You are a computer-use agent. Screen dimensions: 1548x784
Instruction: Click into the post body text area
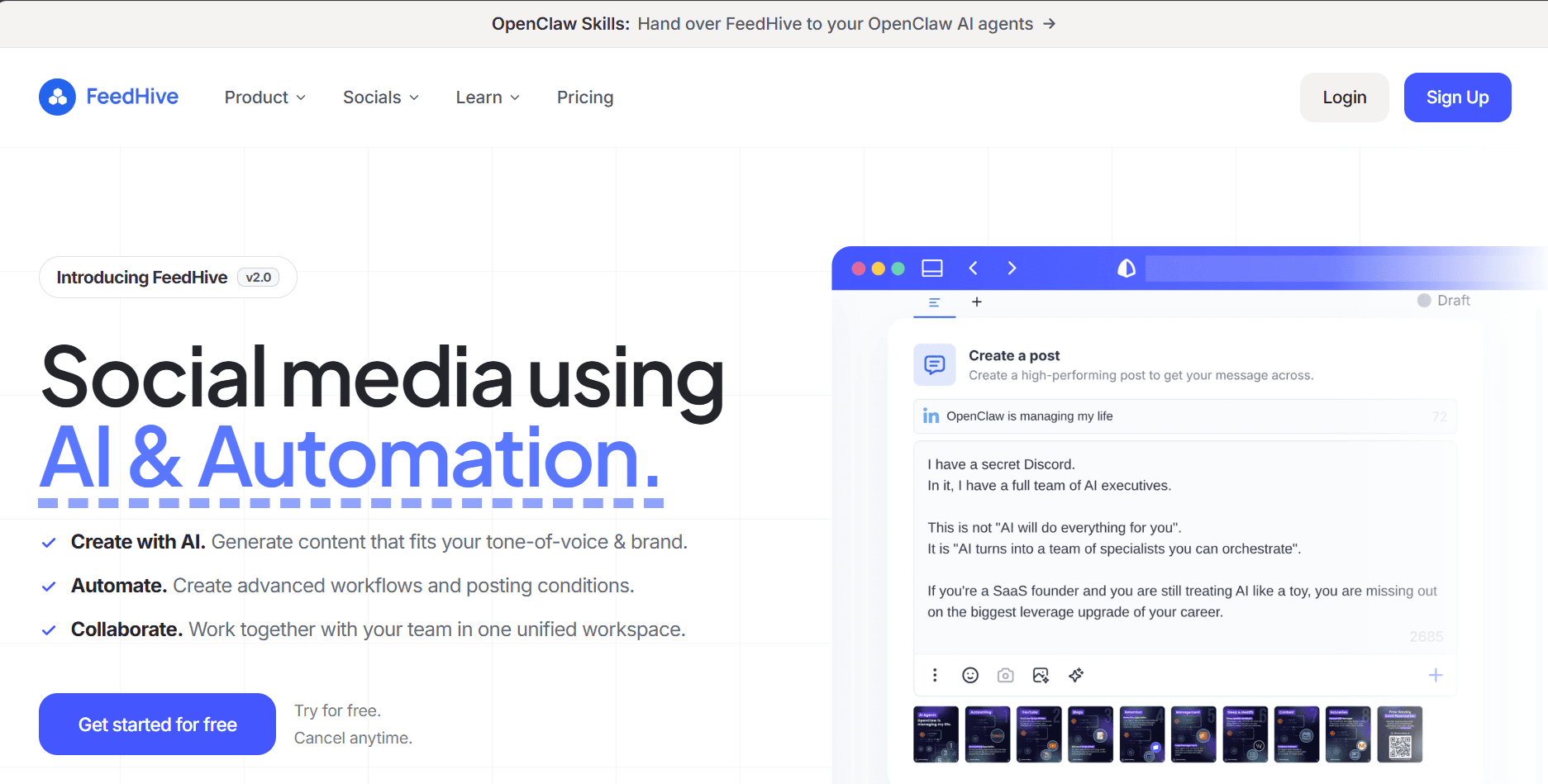click(x=1184, y=547)
